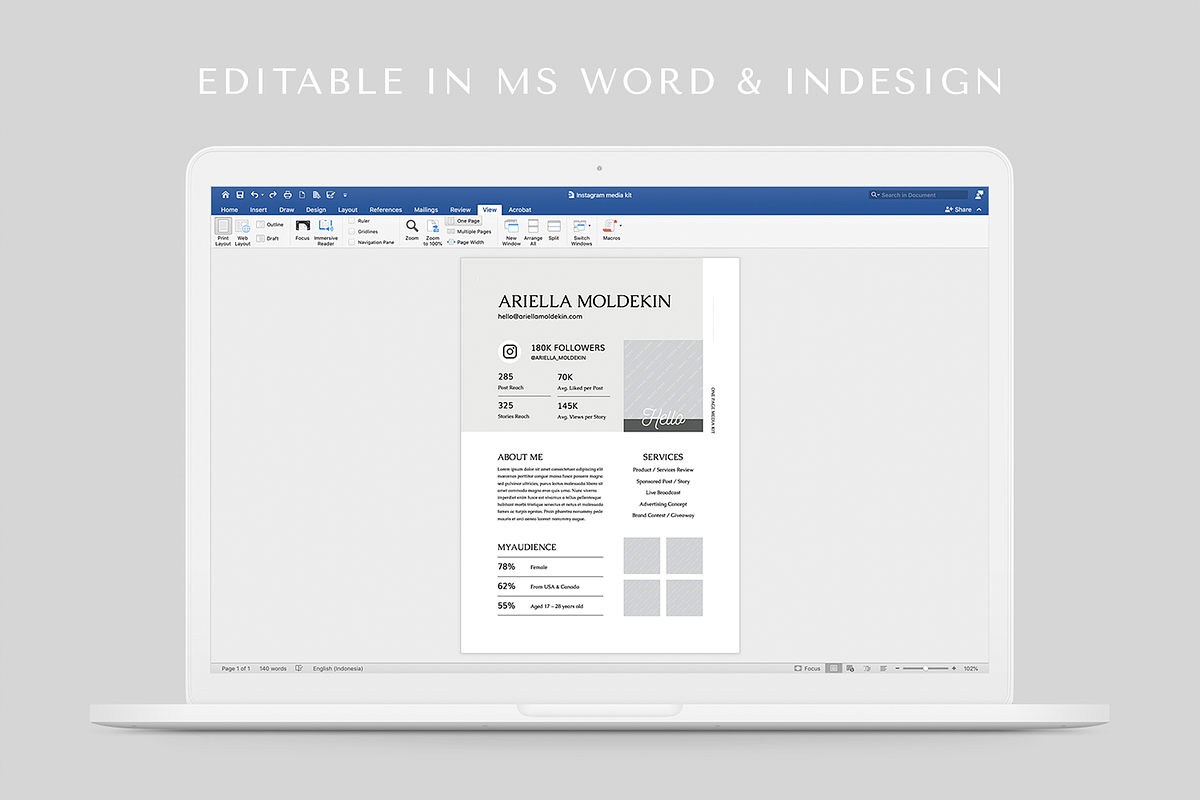Image resolution: width=1200 pixels, height=800 pixels.
Task: Click the hello@ariellamoldekin.com email text
Action: [540, 316]
